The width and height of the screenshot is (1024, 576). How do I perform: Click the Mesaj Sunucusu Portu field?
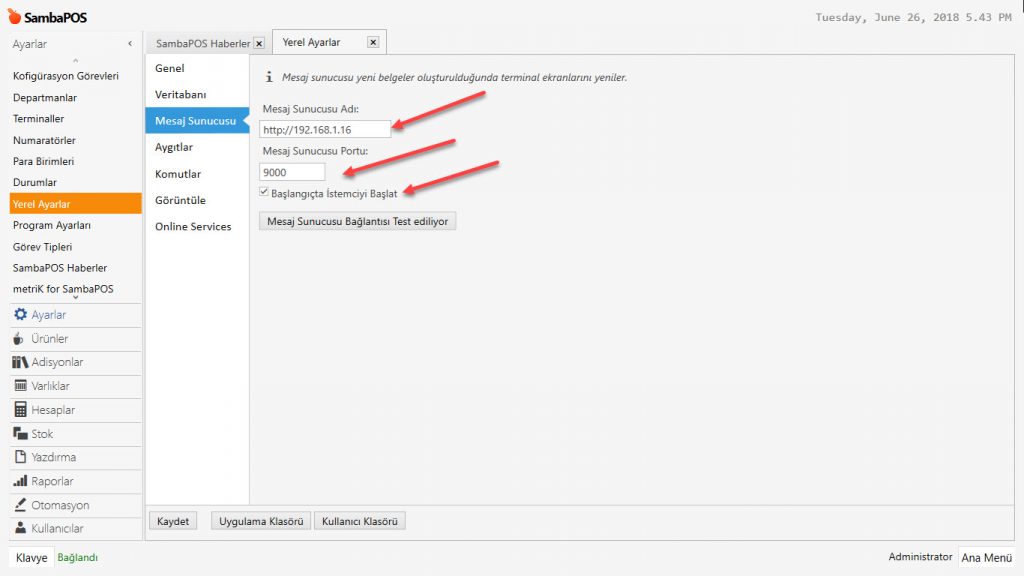pyautogui.click(x=292, y=172)
